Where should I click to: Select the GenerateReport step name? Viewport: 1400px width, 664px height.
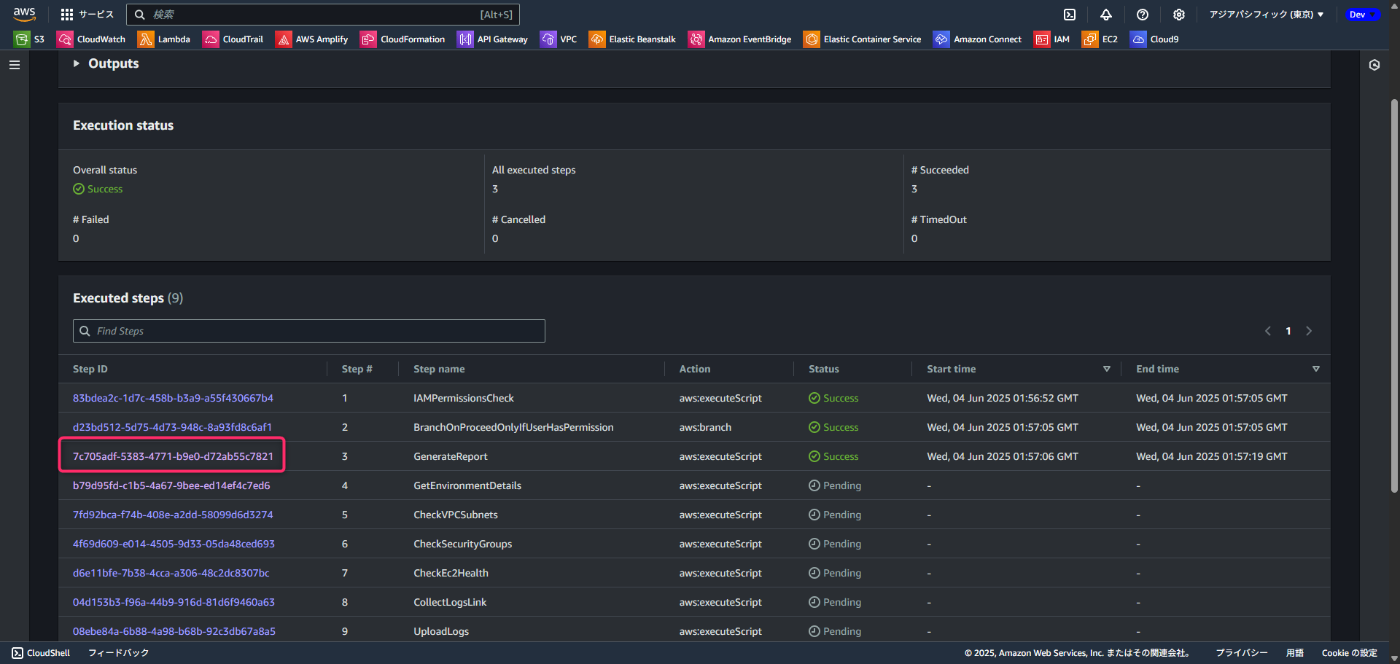[450, 456]
